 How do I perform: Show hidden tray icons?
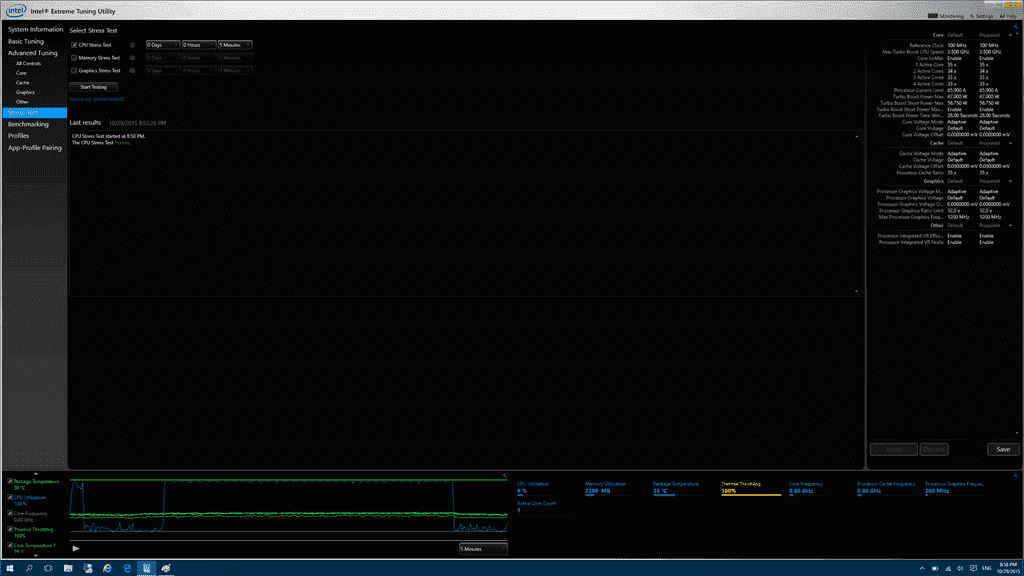[922, 568]
